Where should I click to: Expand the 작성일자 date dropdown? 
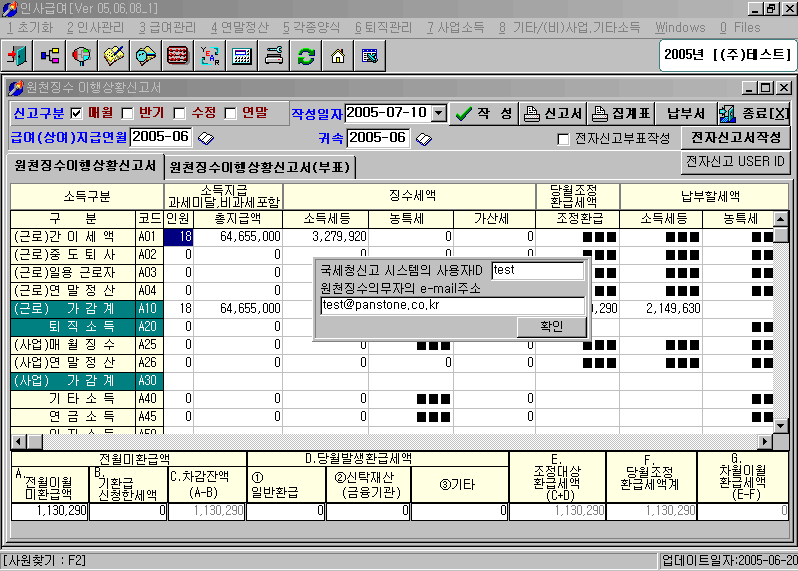click(x=439, y=113)
